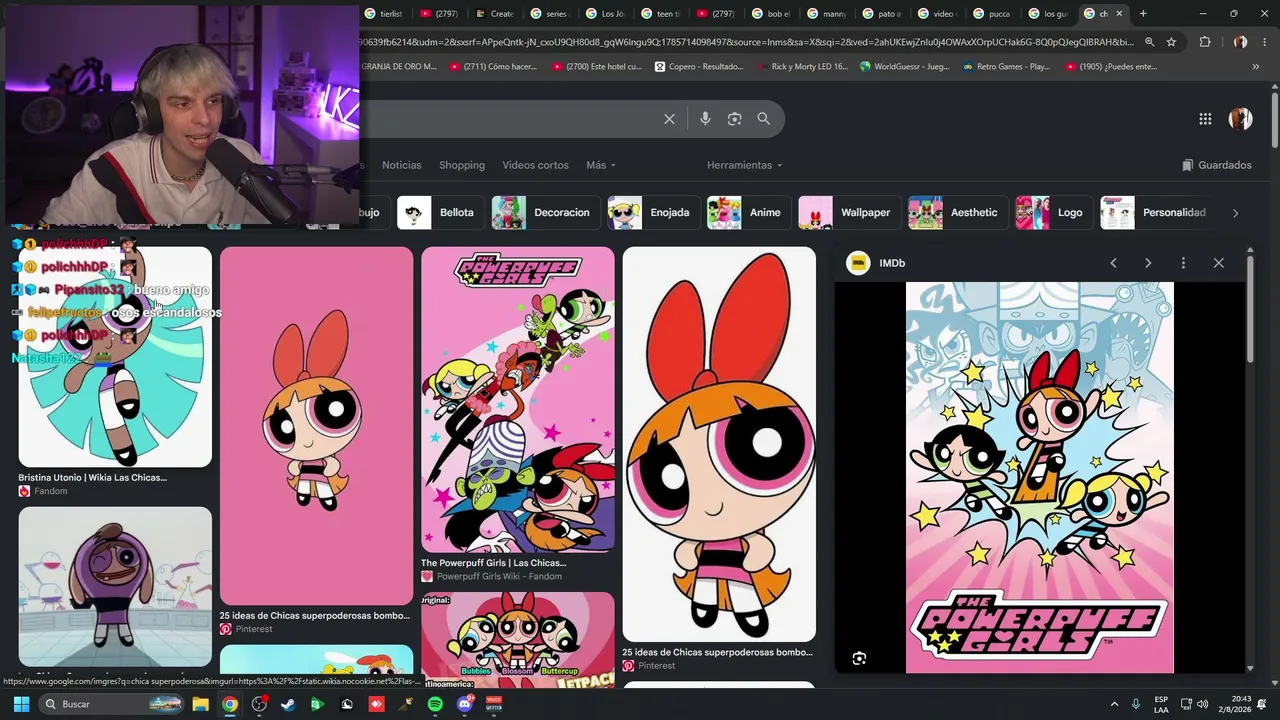Viewport: 1280px width, 720px height.
Task: Filter images by the Personalidad chip
Action: click(x=1158, y=212)
